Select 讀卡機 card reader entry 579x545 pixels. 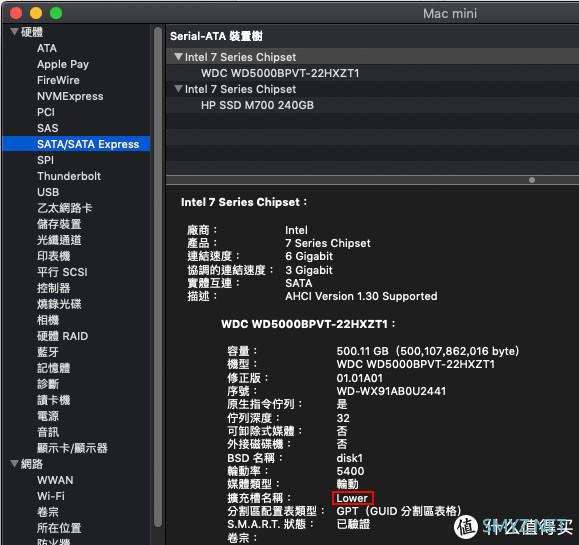pos(54,400)
